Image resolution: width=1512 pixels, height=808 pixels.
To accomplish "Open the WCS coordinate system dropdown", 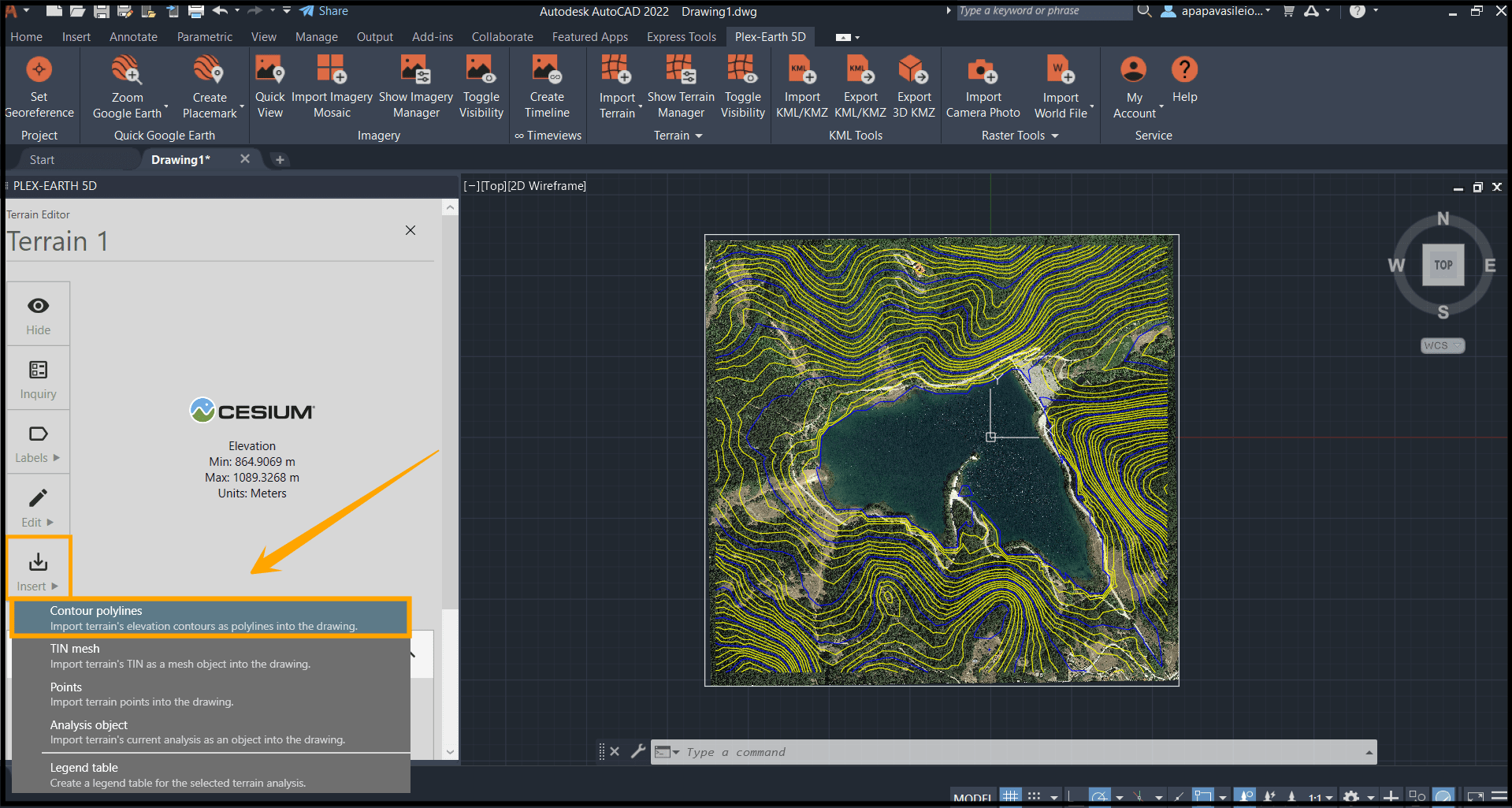I will click(1442, 345).
